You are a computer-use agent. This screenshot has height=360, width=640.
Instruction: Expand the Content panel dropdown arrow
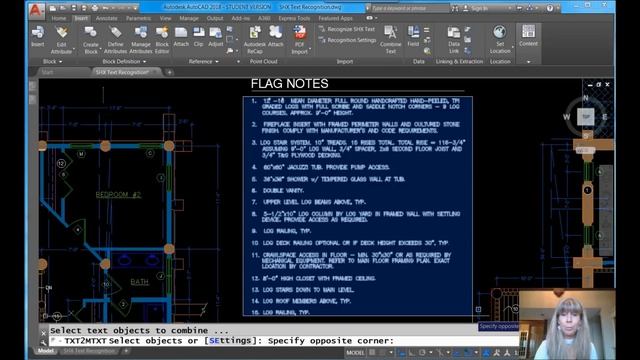click(x=529, y=62)
